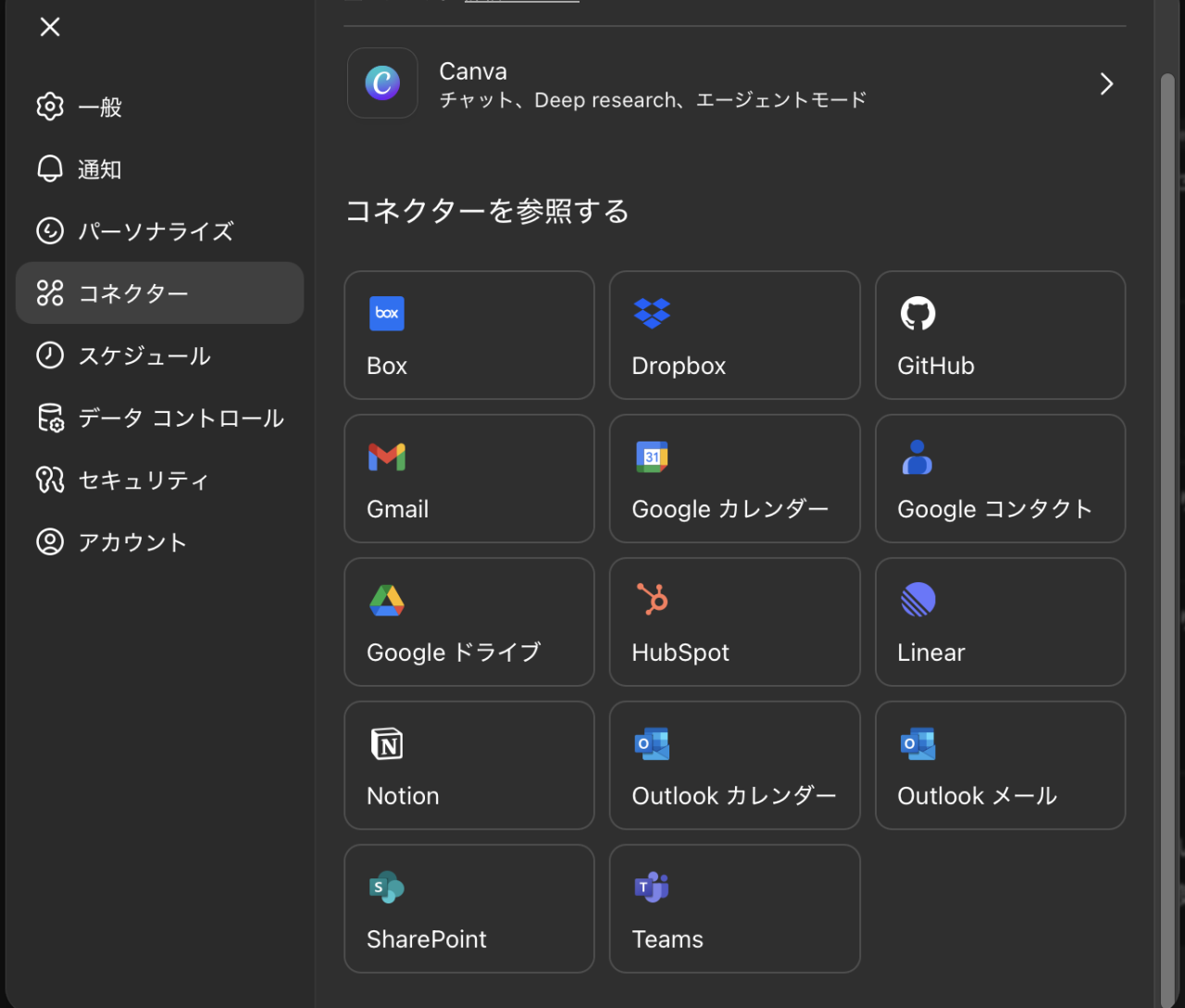Click the Teams logo icon
This screenshot has height=1008, width=1185.
(652, 888)
